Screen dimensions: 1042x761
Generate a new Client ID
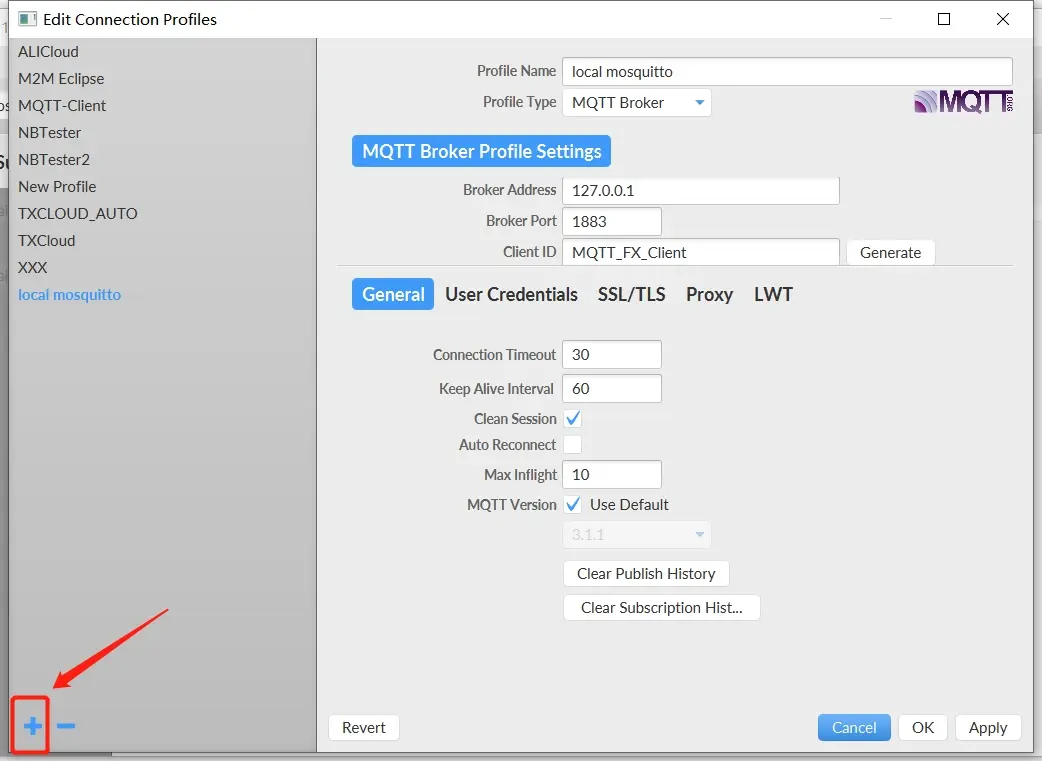pos(890,252)
